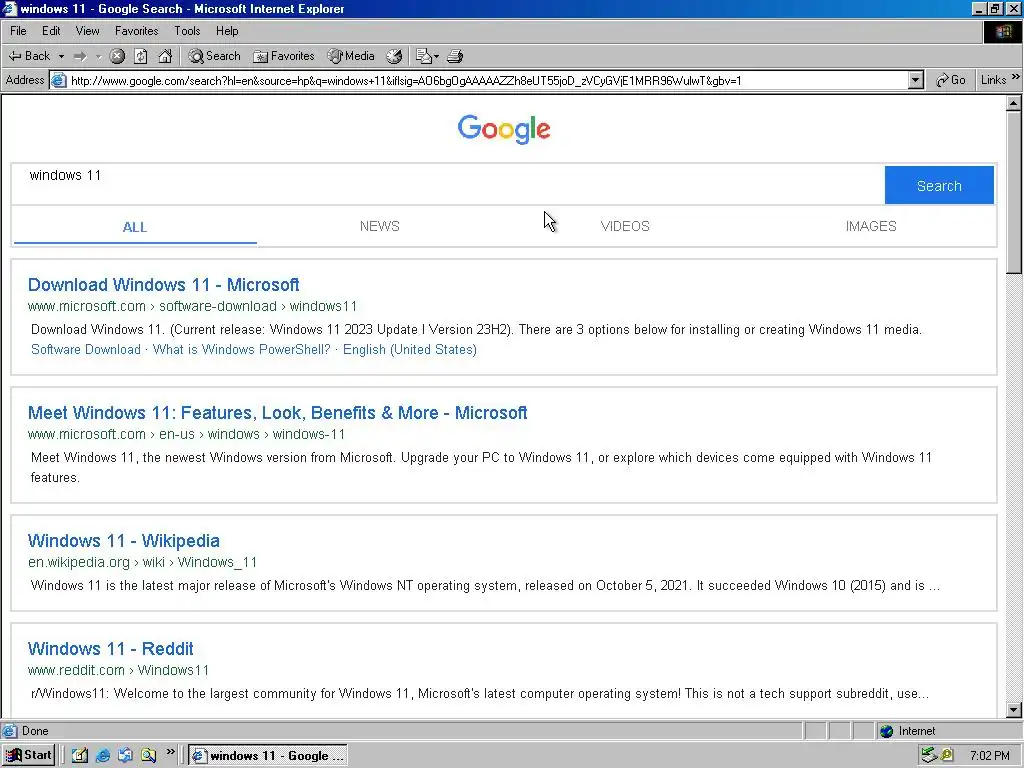Open 'What is Windows PowerShell?' sitelink
The height and width of the screenshot is (768, 1024).
[x=242, y=349]
